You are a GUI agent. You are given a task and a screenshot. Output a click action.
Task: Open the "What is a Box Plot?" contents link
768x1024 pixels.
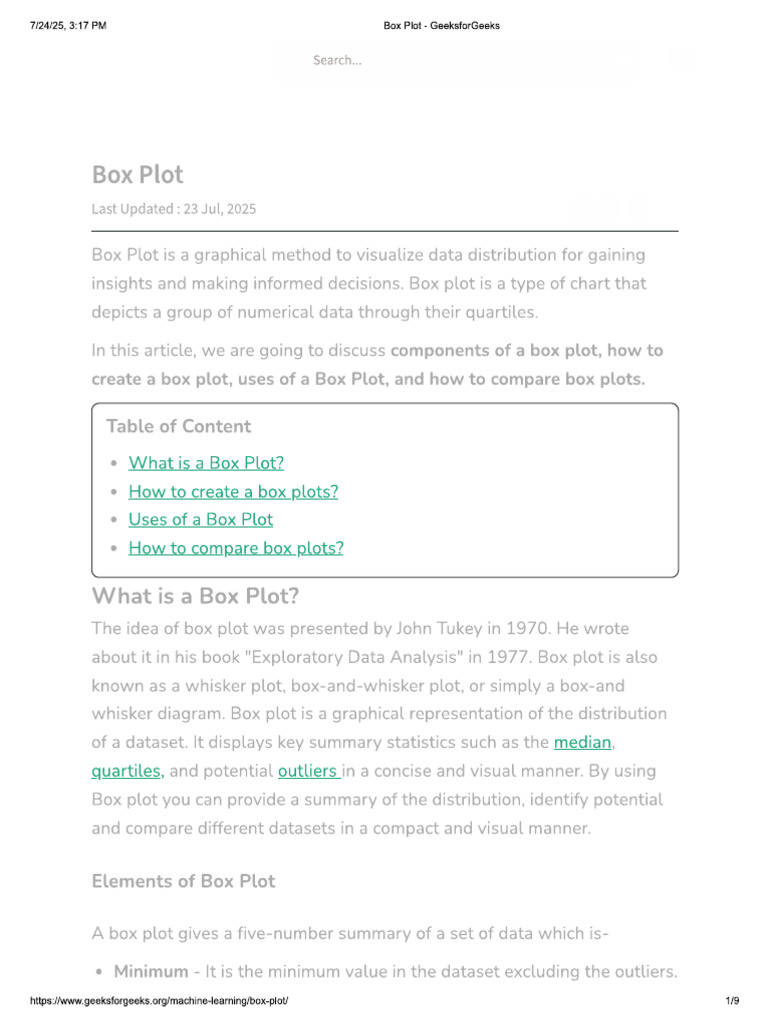[x=206, y=463]
